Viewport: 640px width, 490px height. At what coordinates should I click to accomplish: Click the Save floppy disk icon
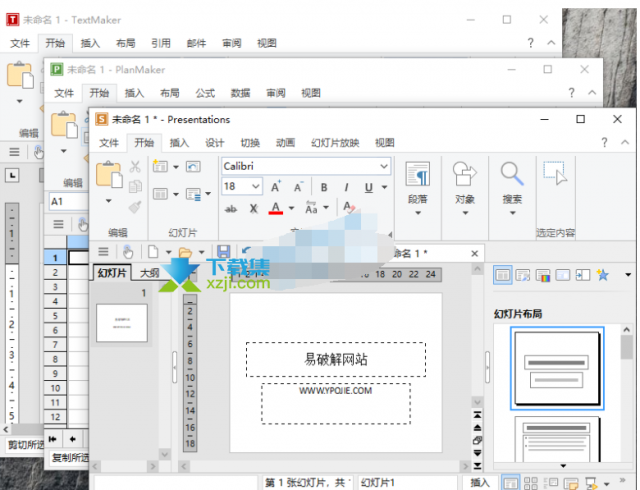[224, 252]
